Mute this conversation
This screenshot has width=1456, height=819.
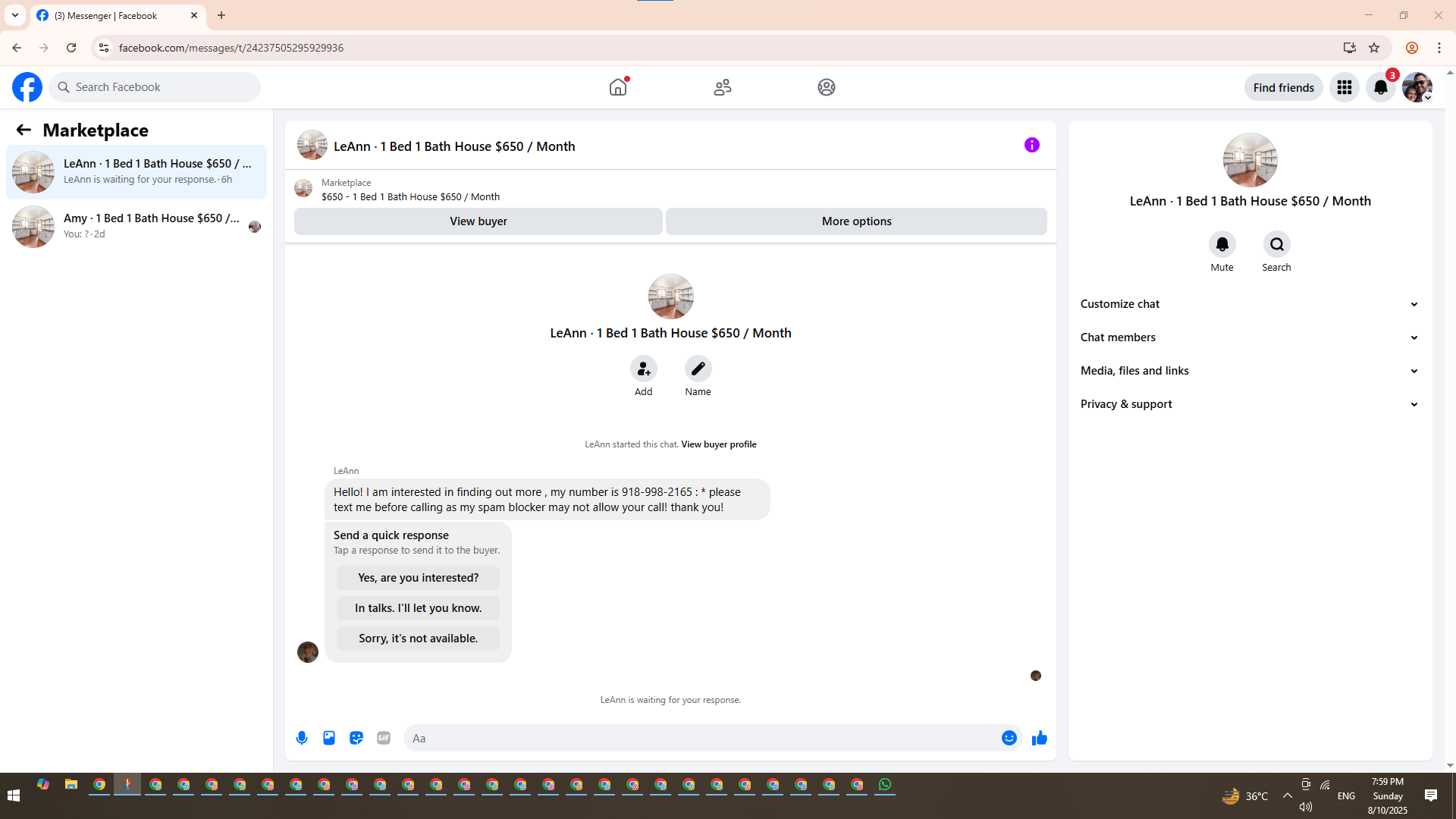point(1222,244)
